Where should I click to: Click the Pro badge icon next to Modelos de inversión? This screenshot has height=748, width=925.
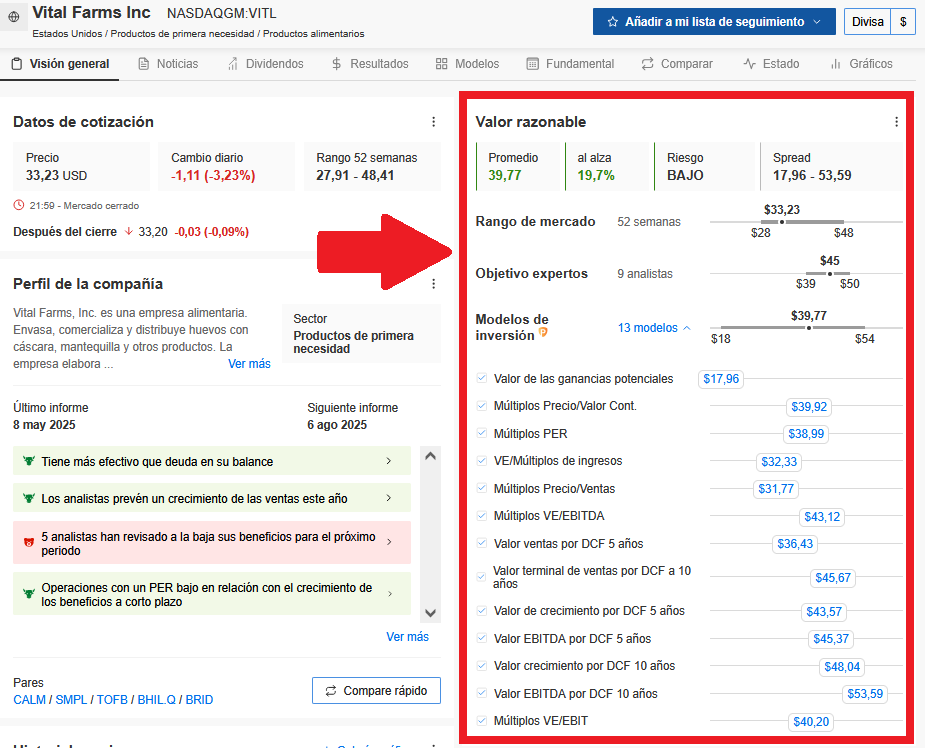[543, 333]
